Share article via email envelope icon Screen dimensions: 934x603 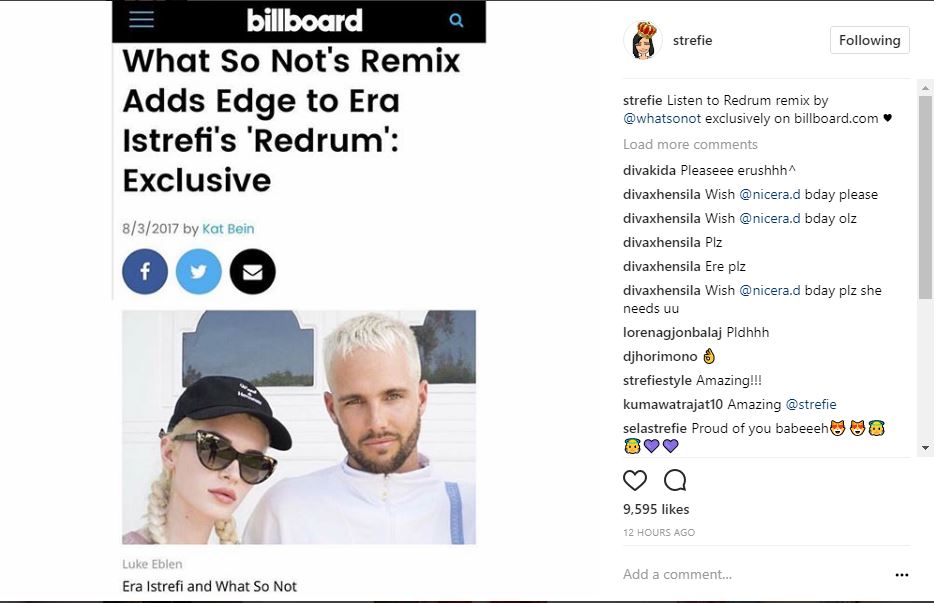click(253, 272)
